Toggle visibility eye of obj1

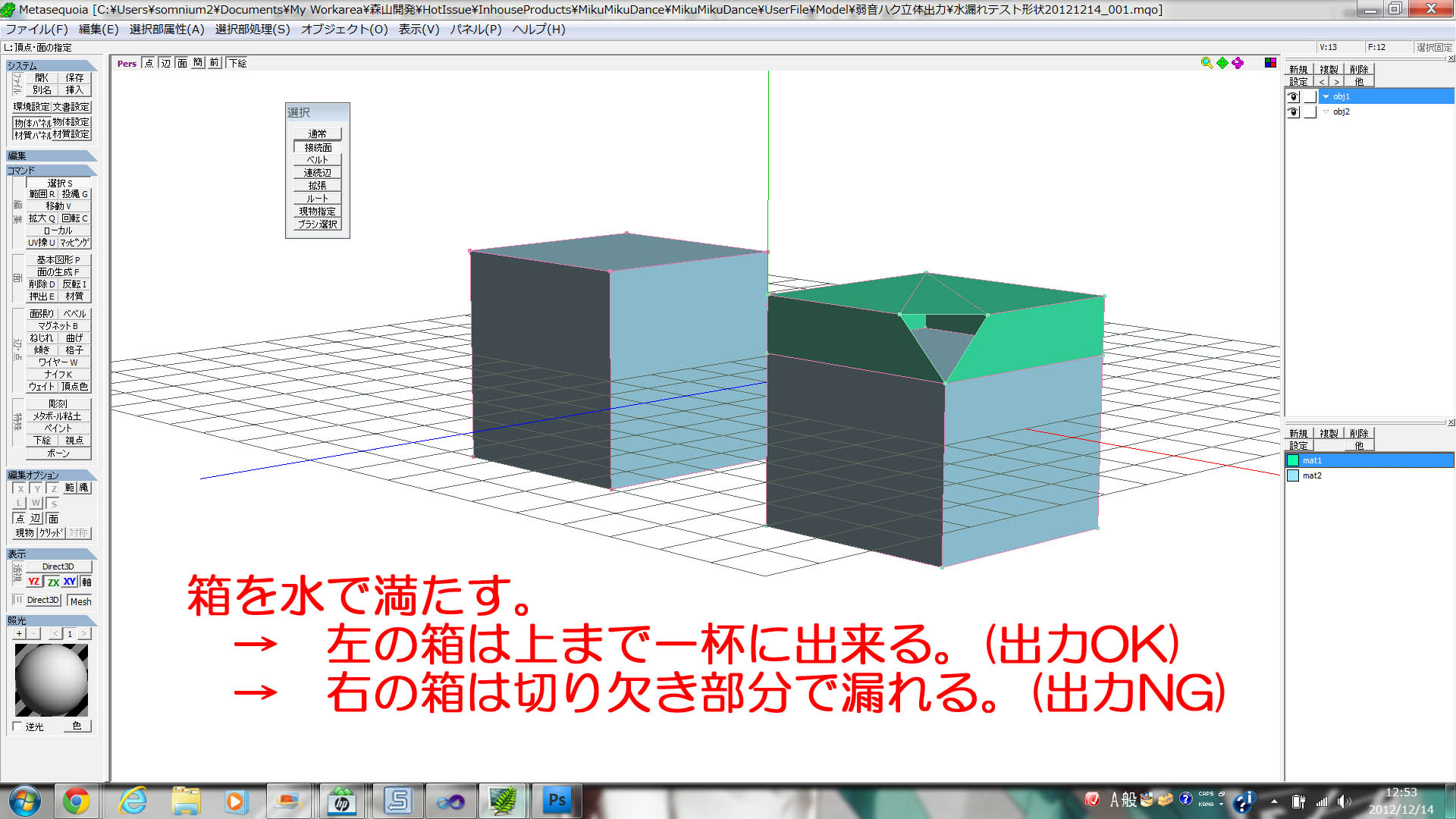pos(1294,96)
